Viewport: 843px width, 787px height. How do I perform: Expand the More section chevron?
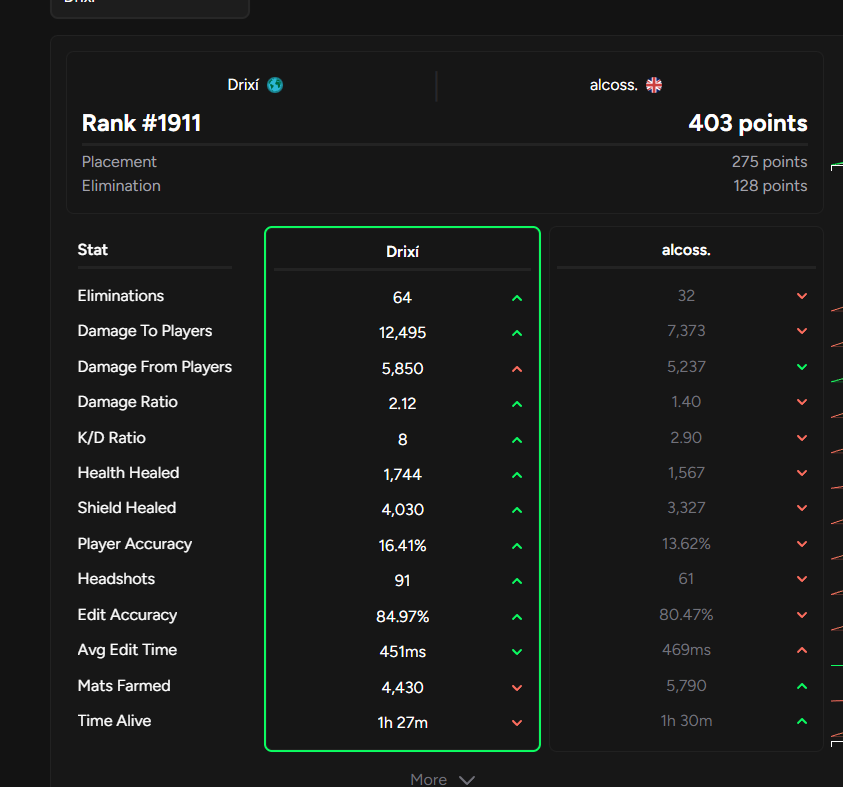(467, 780)
